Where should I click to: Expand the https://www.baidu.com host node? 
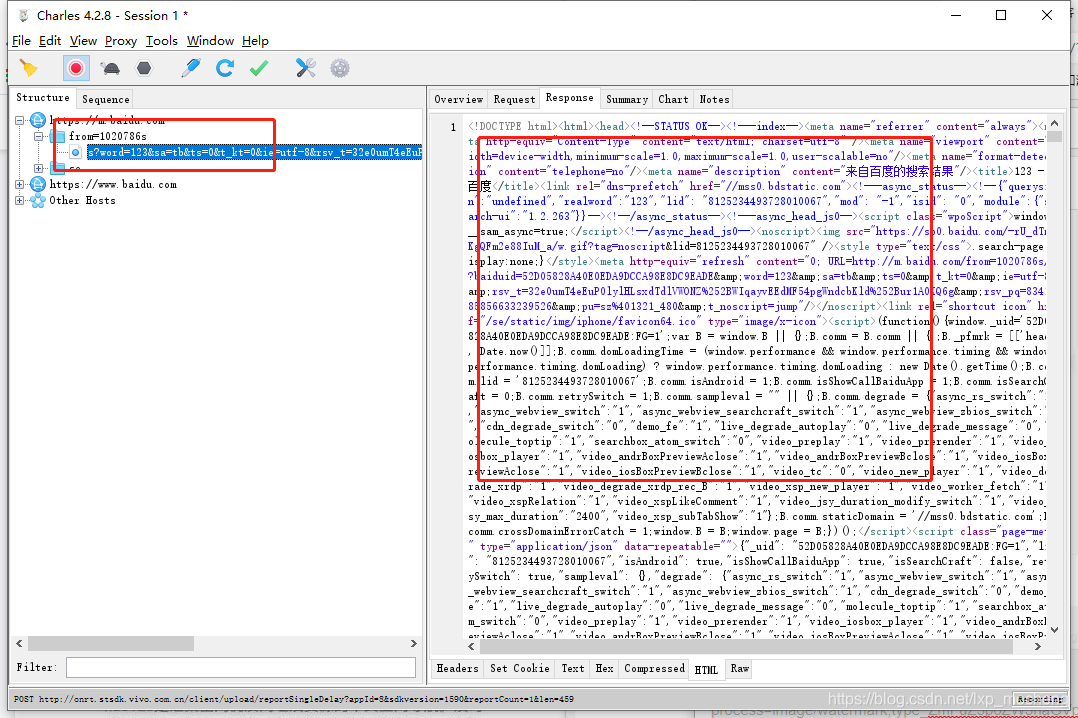click(x=20, y=184)
